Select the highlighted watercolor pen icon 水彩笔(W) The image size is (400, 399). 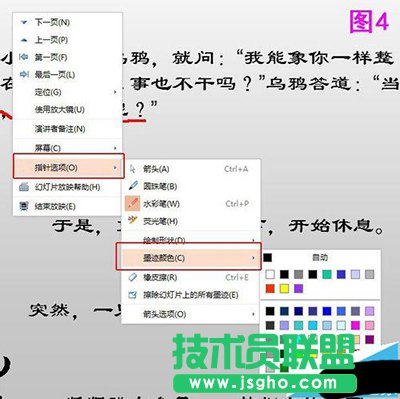click(x=132, y=203)
